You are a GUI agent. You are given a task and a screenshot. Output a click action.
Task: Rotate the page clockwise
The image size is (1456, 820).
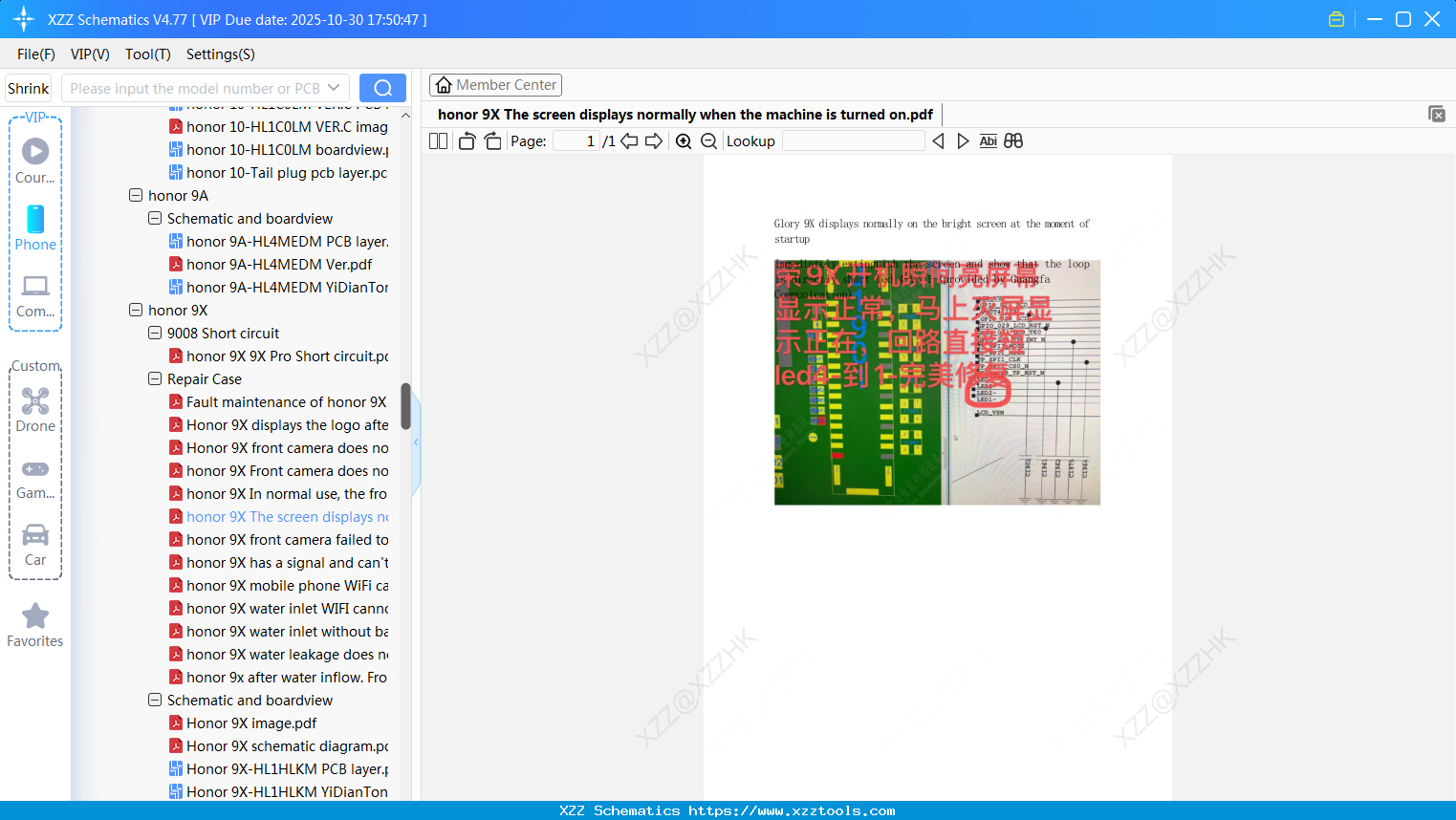coord(492,140)
